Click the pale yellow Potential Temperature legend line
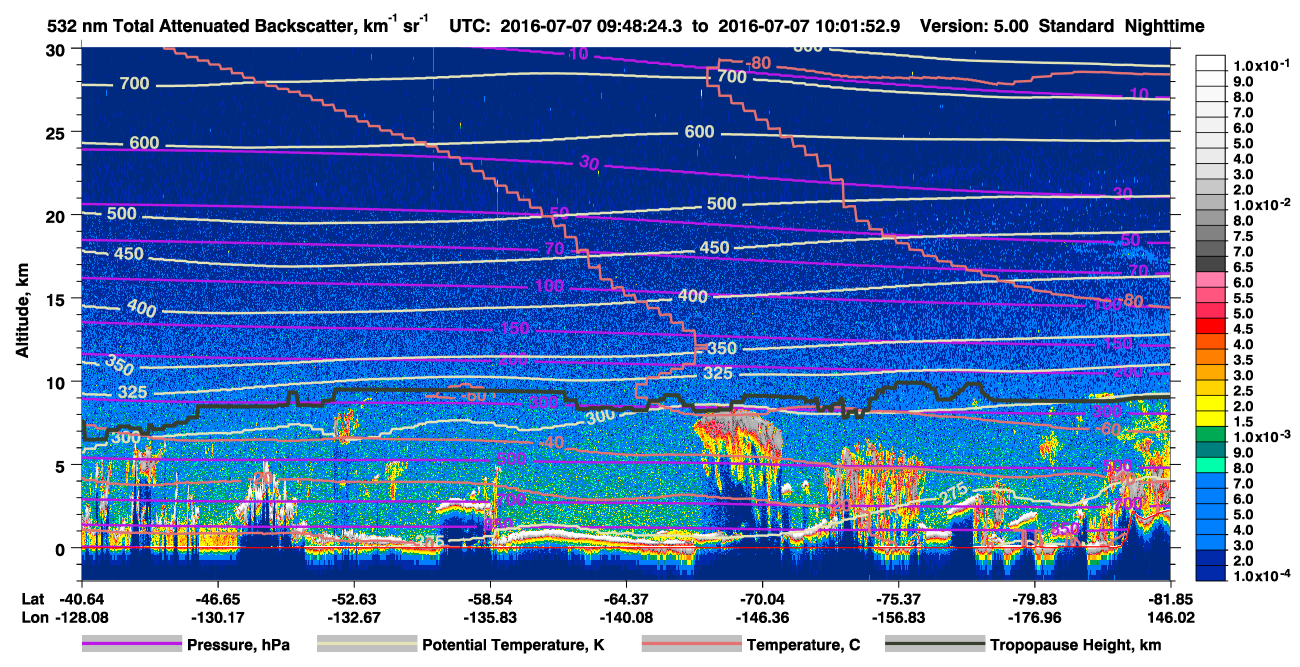1300x667 pixels. 366,645
